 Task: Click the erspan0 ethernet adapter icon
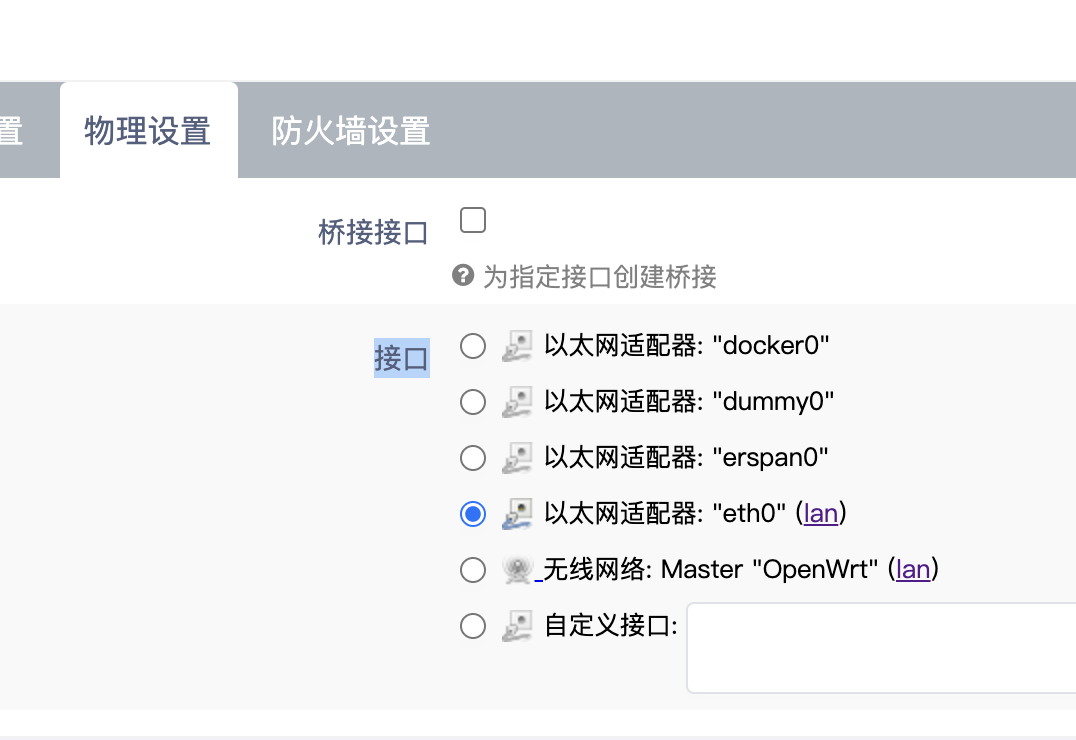point(517,458)
